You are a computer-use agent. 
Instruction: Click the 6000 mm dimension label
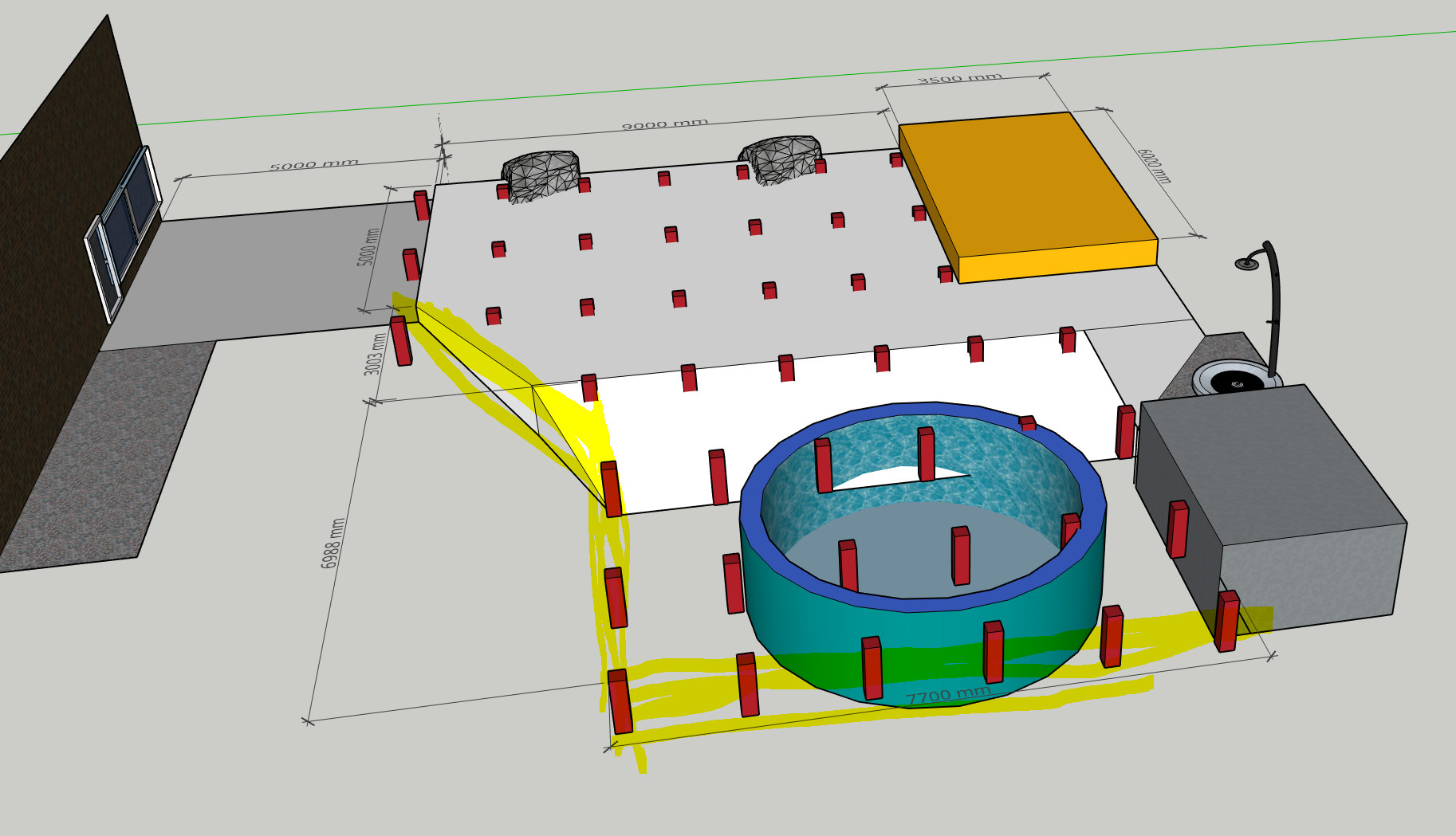(x=1153, y=166)
